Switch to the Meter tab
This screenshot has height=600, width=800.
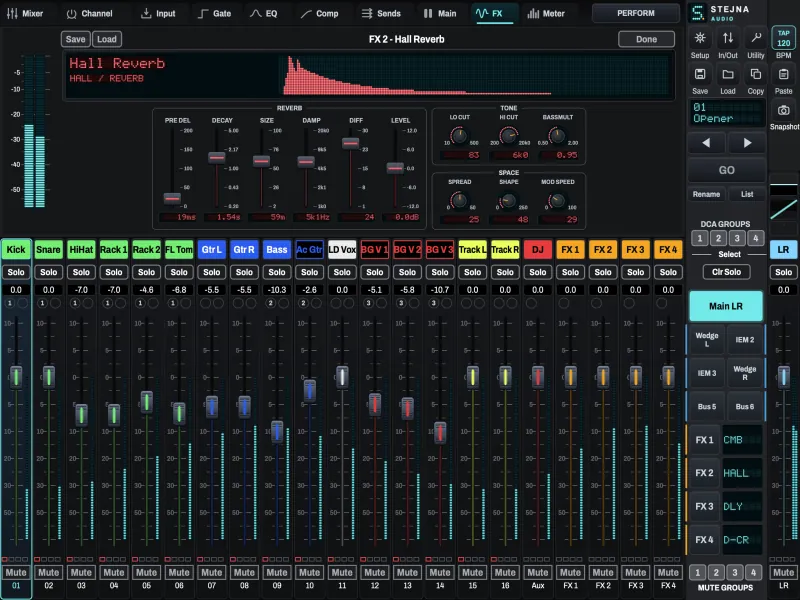[x=546, y=13]
